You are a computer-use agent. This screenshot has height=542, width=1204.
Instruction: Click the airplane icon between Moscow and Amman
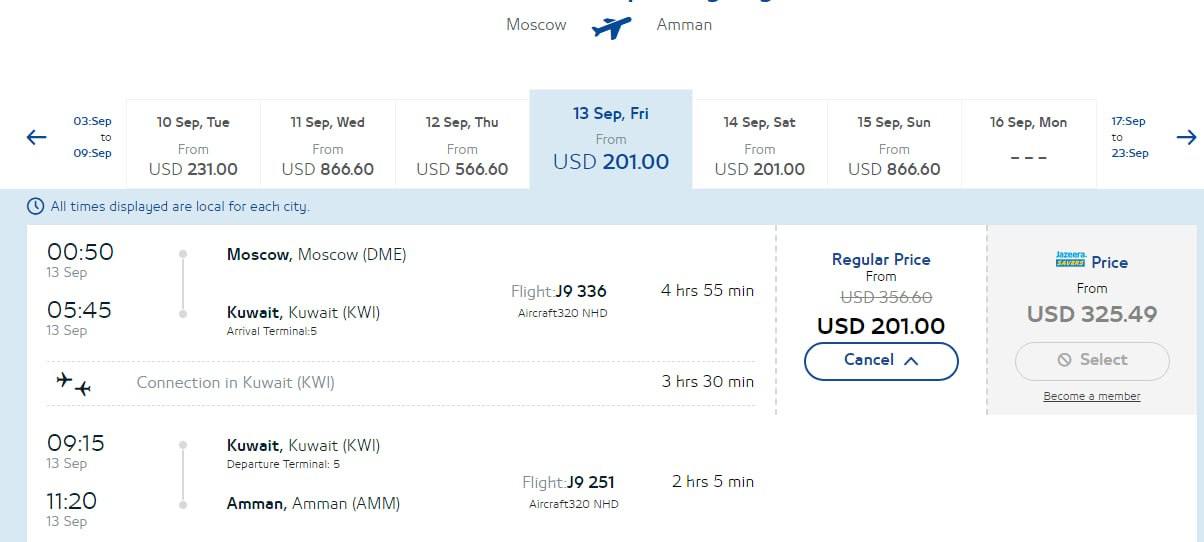611,25
